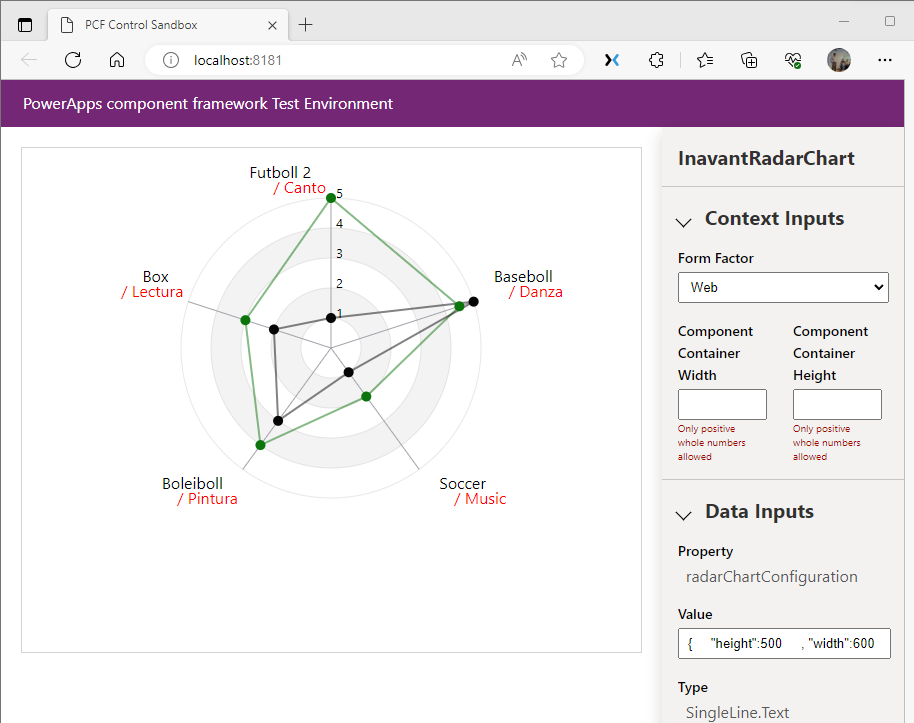Click the user profile avatar
The width and height of the screenshot is (914, 723).
point(839,60)
